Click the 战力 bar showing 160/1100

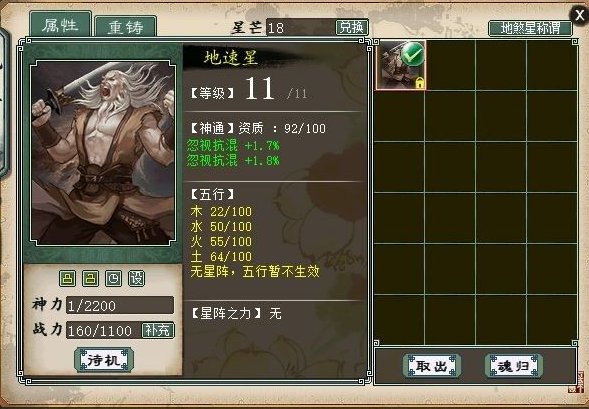(104, 331)
